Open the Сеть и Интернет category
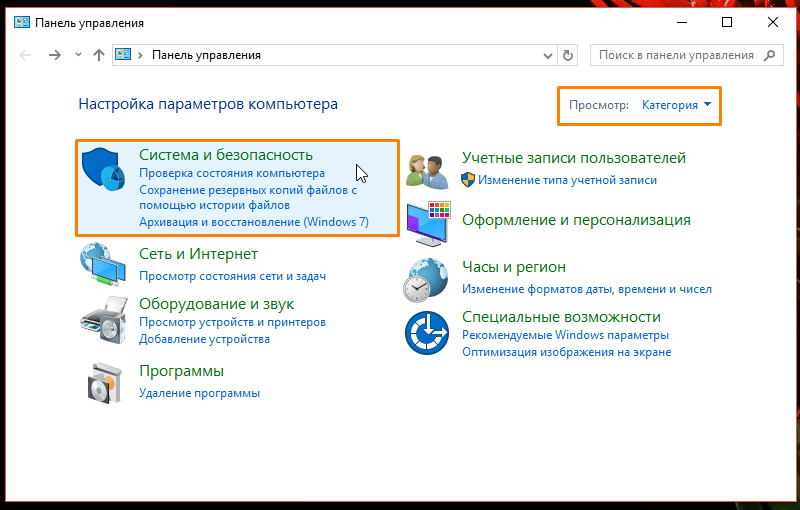Viewport: 800px width, 510px height. [198, 253]
